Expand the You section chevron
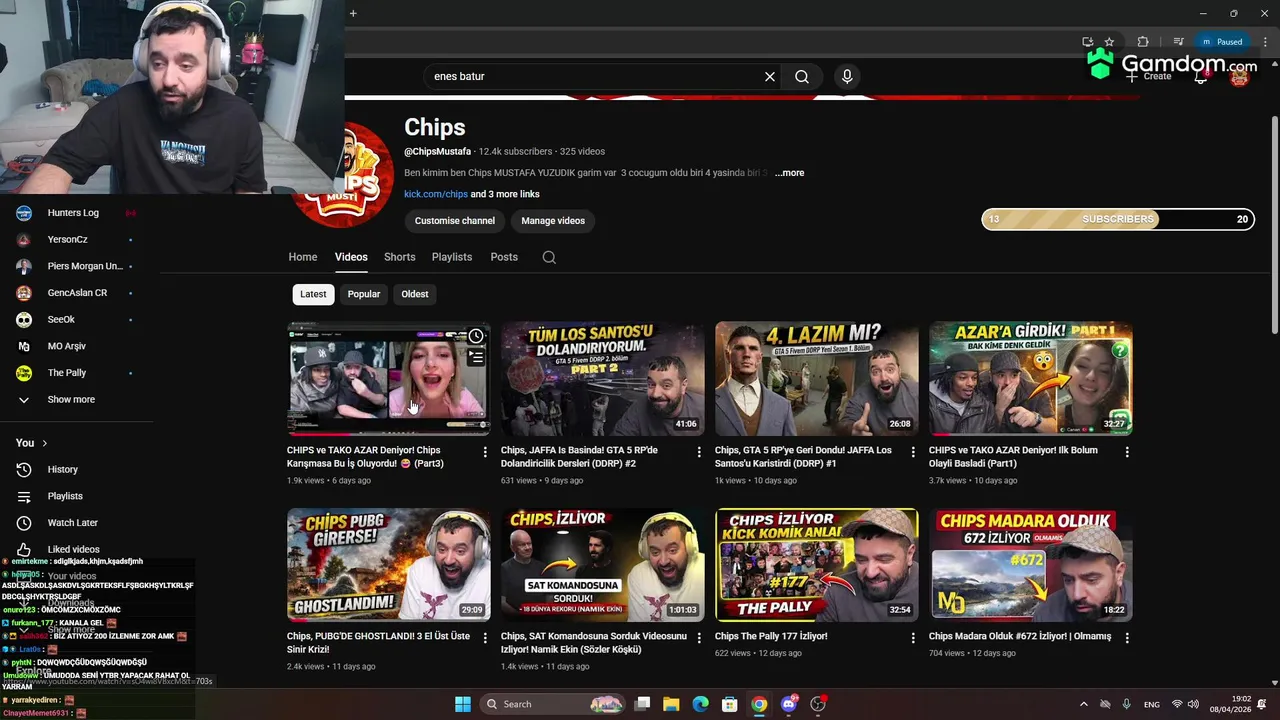Image resolution: width=1280 pixels, height=720 pixels. pyautogui.click(x=44, y=443)
